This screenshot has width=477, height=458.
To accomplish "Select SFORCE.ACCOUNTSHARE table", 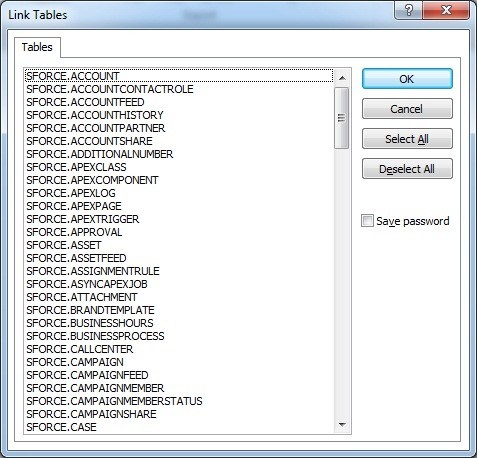I will point(179,141).
